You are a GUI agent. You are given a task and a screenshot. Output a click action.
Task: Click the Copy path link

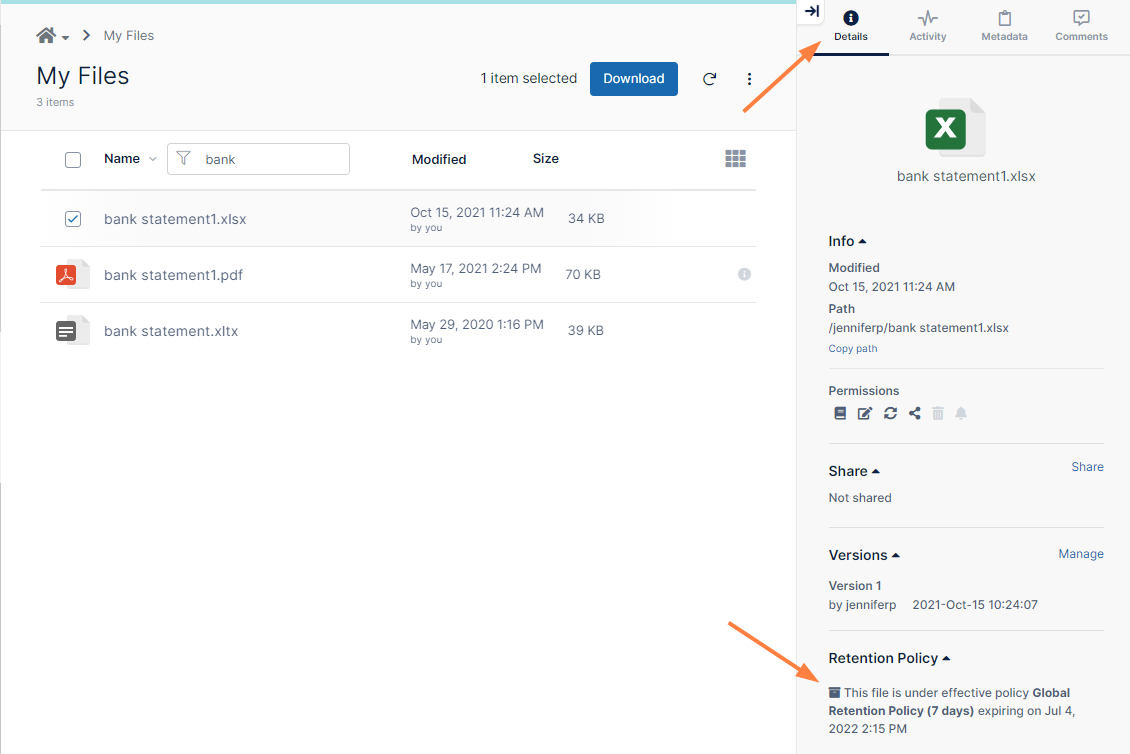[852, 349]
